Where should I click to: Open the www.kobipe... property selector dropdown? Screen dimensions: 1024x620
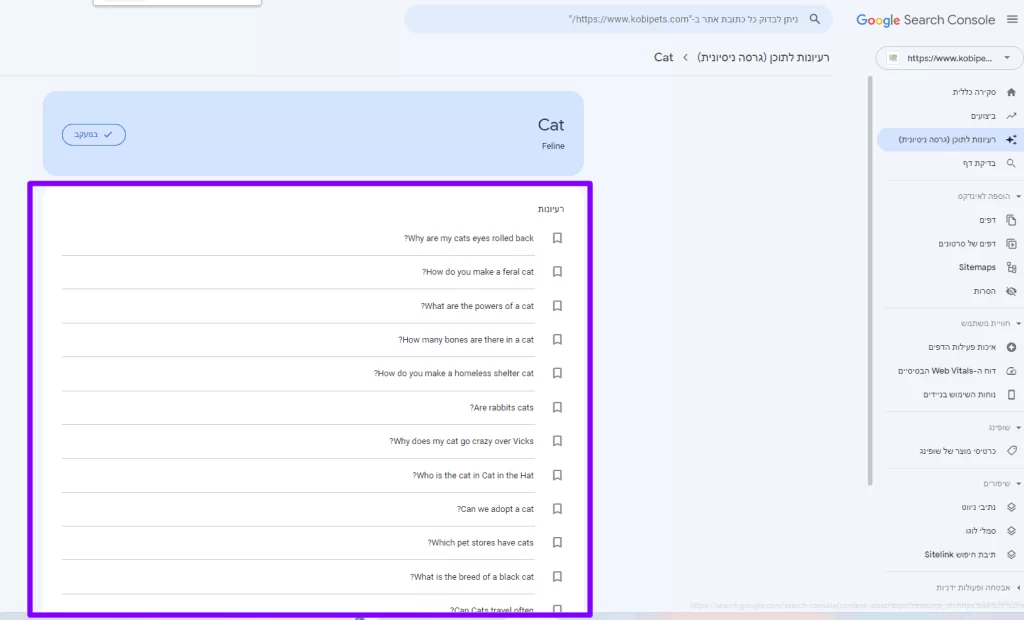[x=949, y=58]
